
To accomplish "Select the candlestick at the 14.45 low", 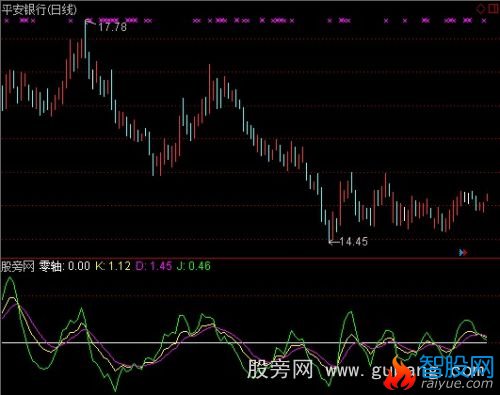I will (329, 230).
